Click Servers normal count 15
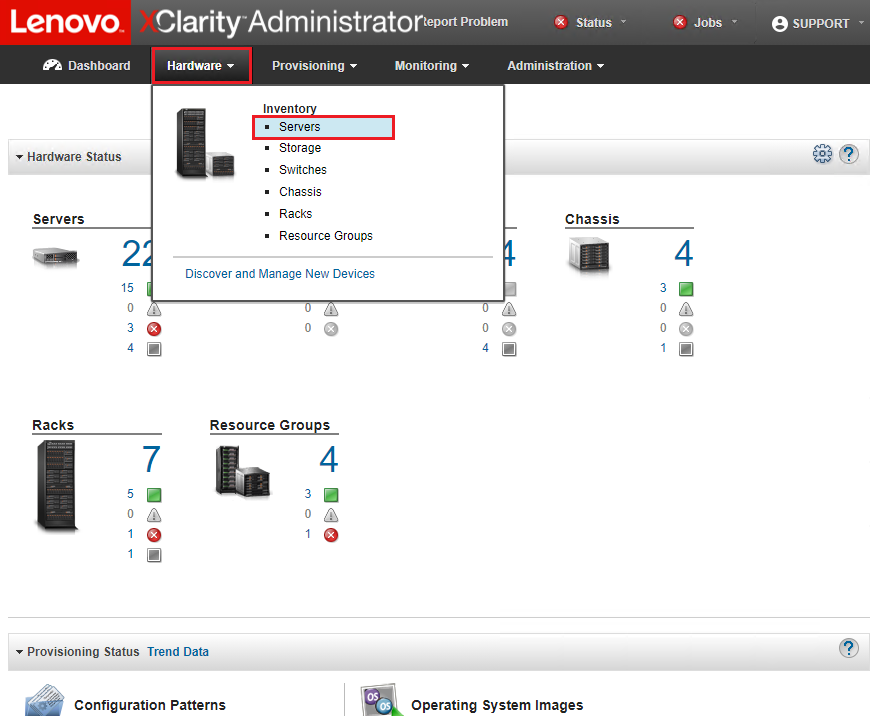This screenshot has width=870, height=723. point(127,288)
